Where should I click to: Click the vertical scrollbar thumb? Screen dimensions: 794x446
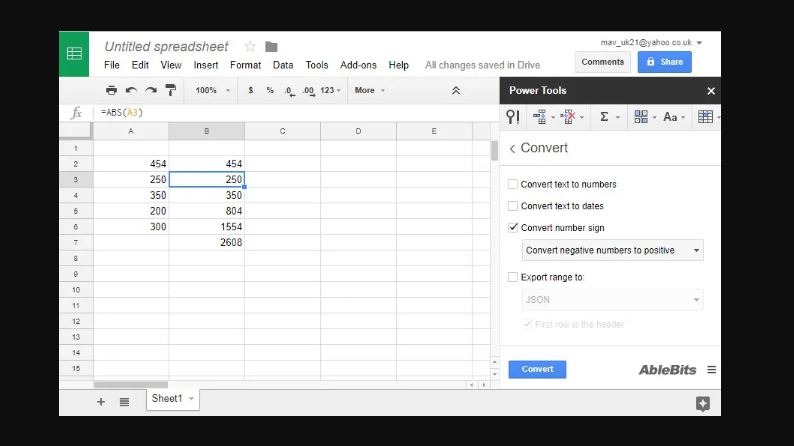[494, 151]
